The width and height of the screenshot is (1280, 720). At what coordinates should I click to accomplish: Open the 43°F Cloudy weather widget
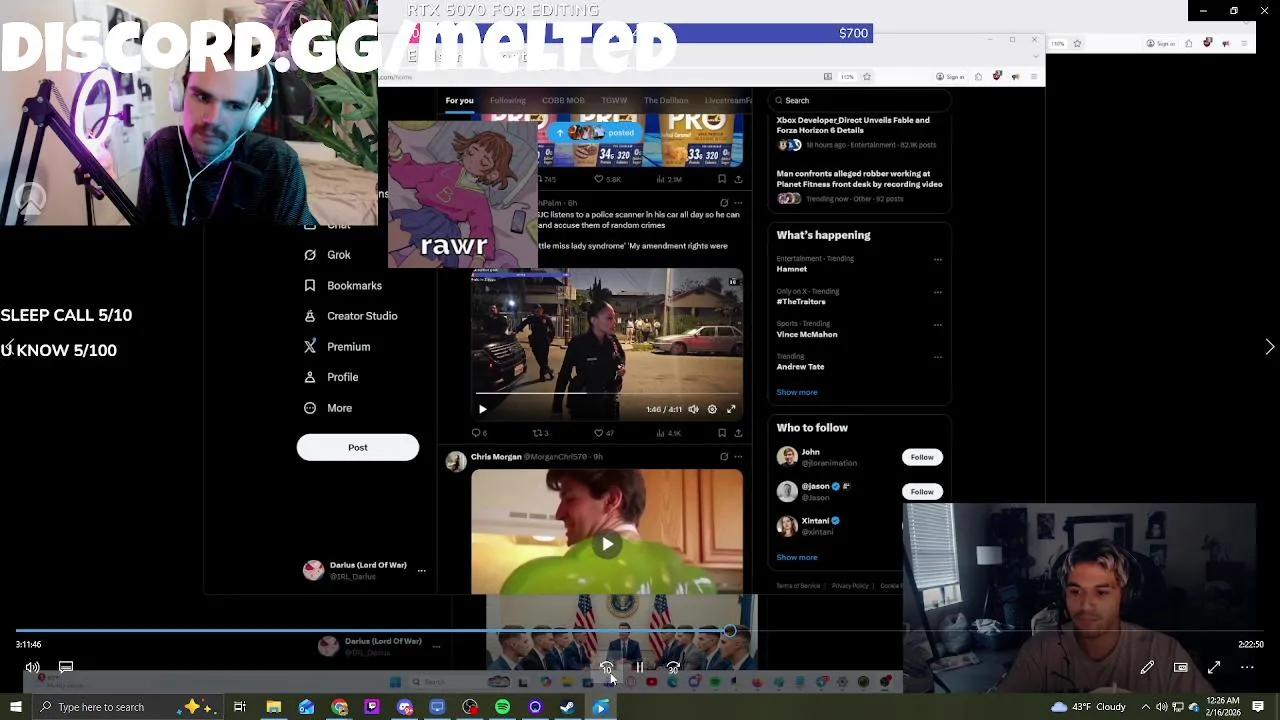[x=1090, y=707]
